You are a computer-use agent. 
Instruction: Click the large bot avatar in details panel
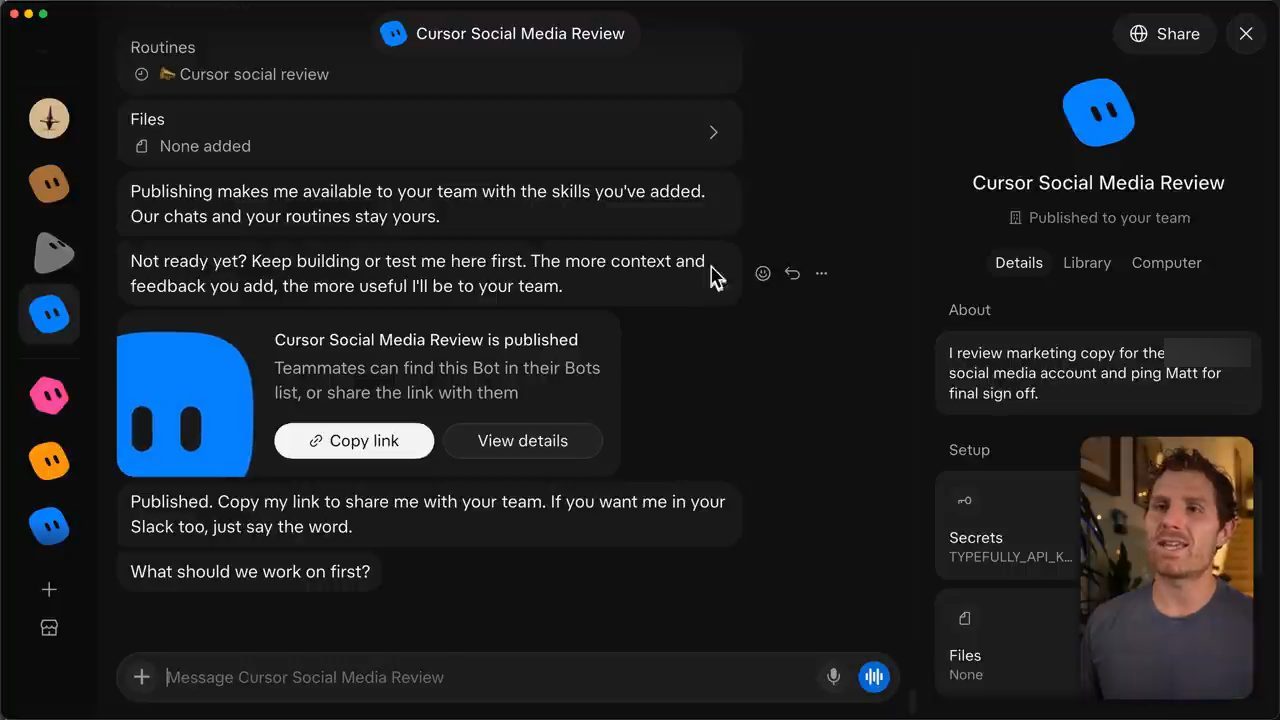(x=1098, y=113)
